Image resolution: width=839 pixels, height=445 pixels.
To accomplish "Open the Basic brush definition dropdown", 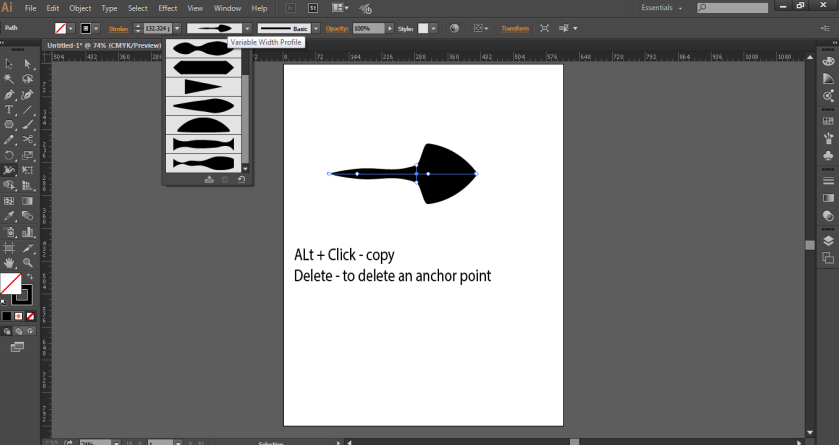I will pyautogui.click(x=316, y=28).
